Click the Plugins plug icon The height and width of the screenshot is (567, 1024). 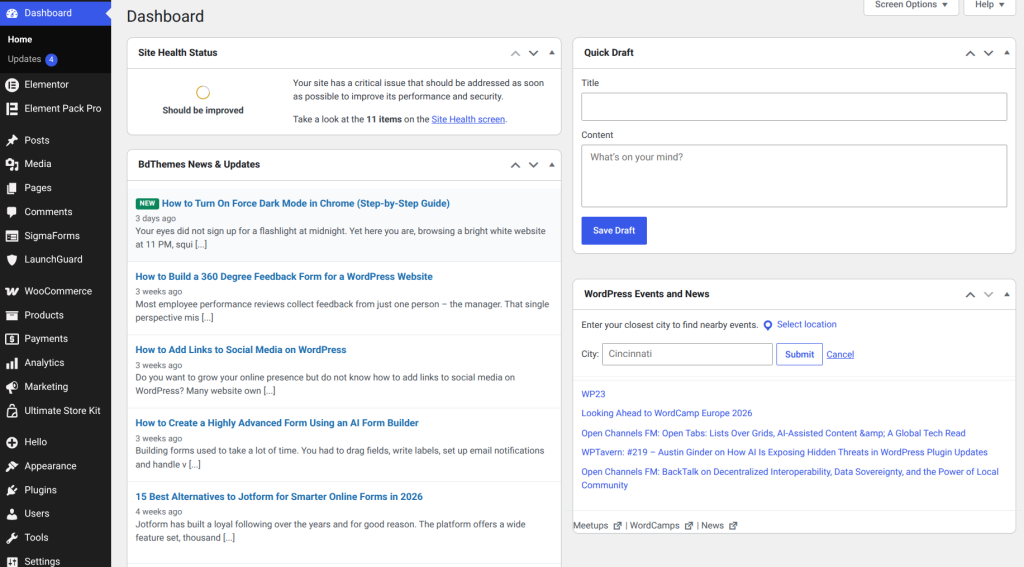coord(12,490)
